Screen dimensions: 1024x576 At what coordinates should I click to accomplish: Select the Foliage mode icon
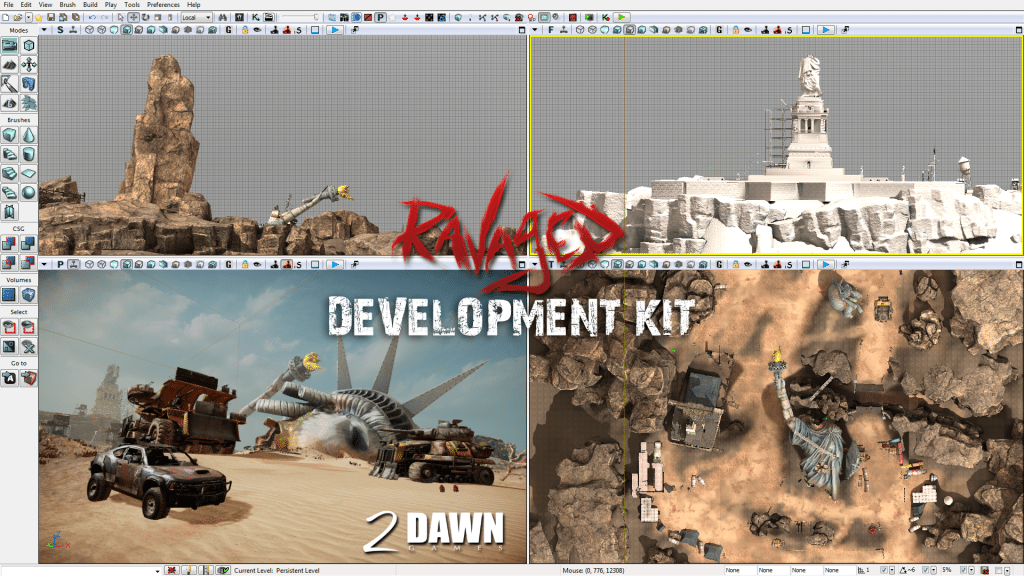click(x=29, y=103)
